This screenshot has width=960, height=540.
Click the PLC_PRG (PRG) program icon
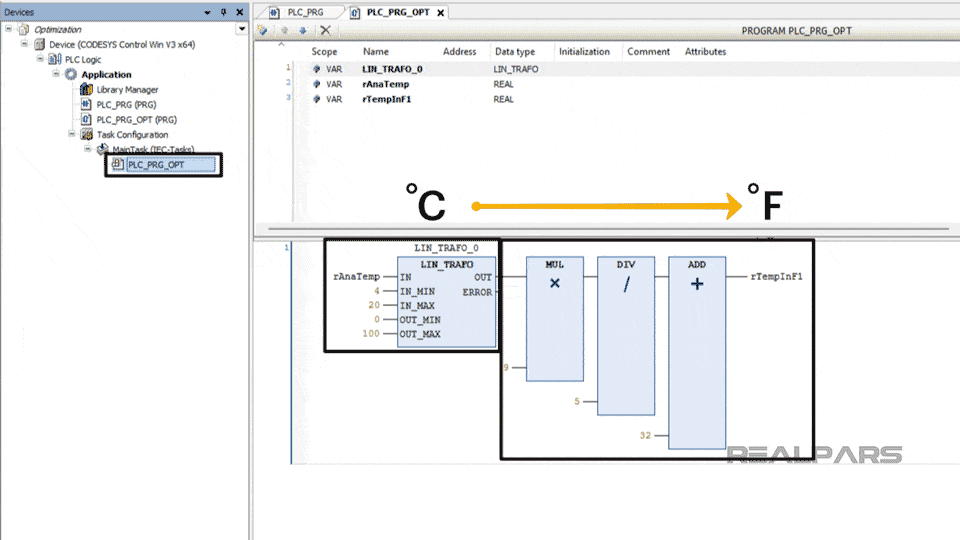[x=86, y=105]
